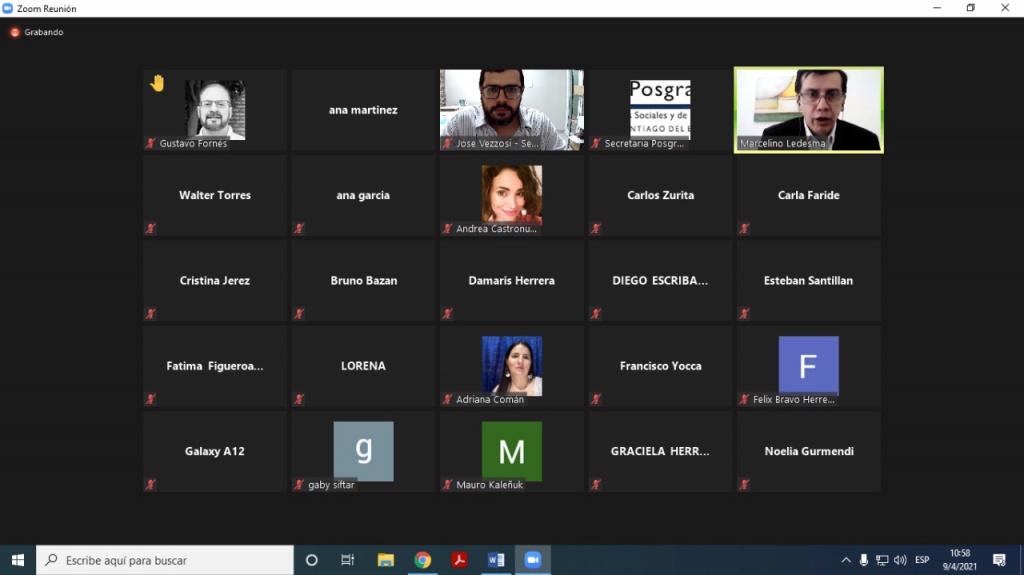Click muted mic icon beside Jose Vezzosi name
Viewport: 1024px width, 575px height.
tap(447, 143)
